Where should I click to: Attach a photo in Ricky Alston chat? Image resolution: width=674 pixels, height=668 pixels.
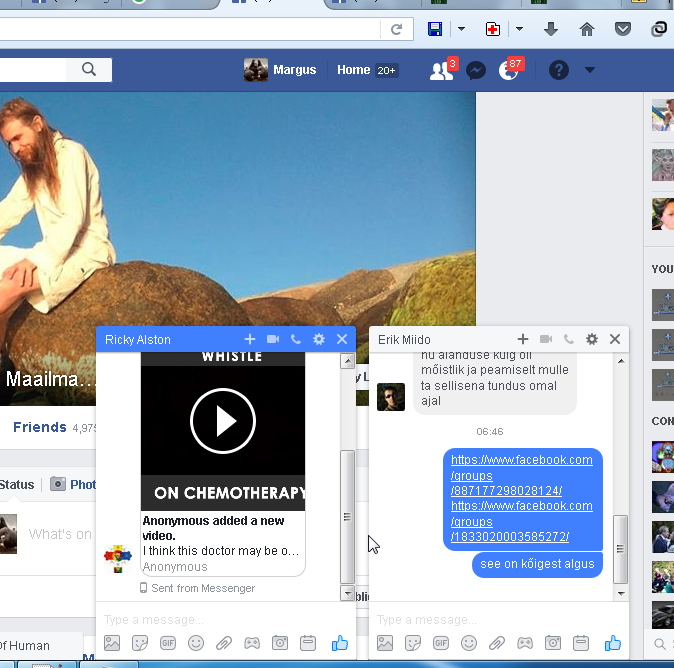coord(112,643)
